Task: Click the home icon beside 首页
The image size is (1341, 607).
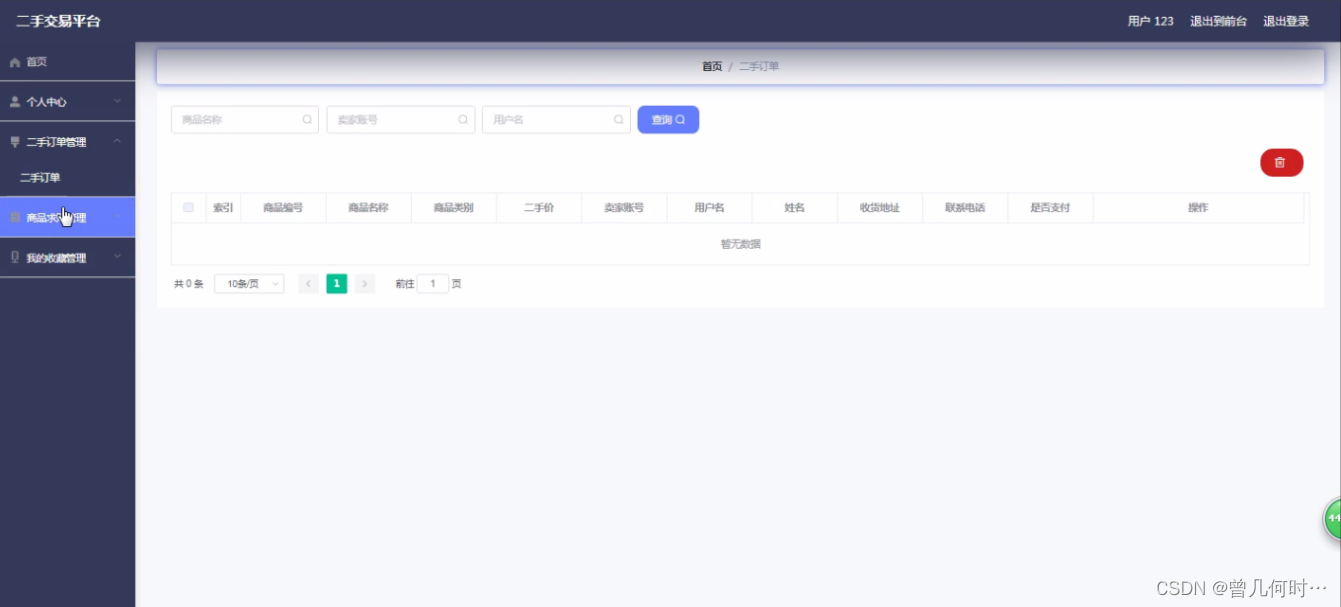Action: [15, 62]
